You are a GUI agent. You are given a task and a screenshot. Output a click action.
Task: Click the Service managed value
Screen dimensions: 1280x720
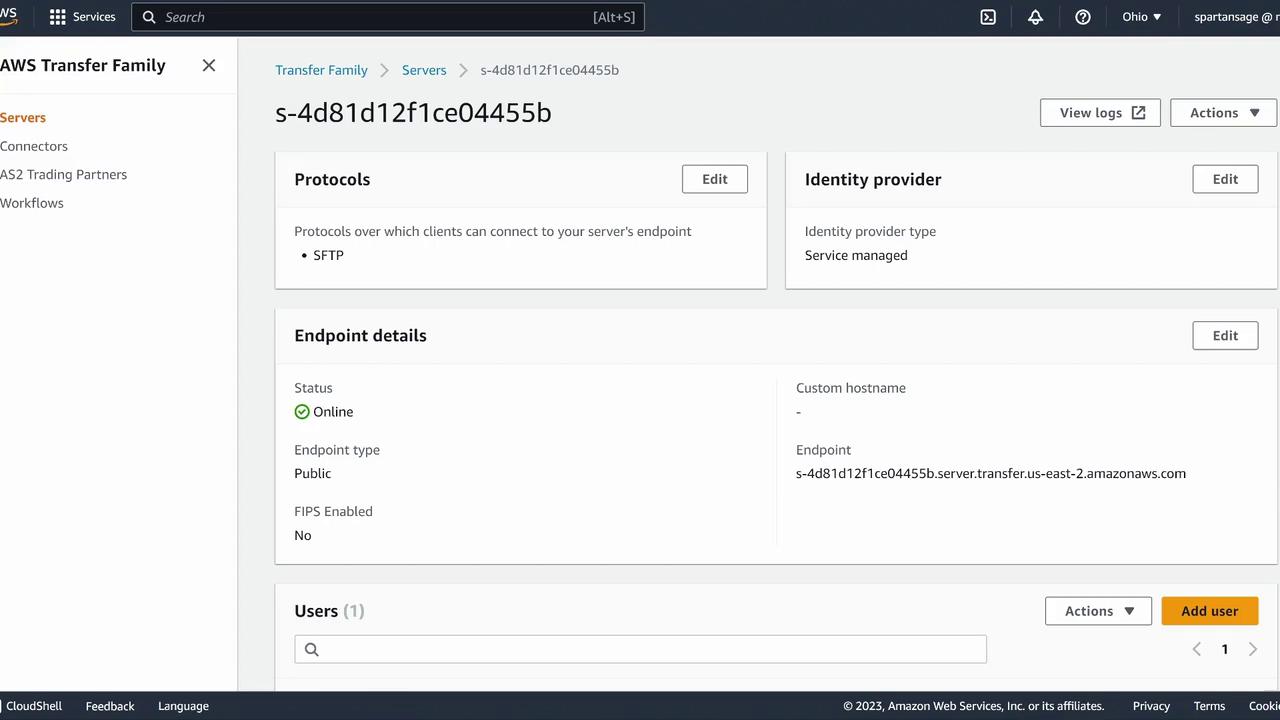(x=856, y=256)
